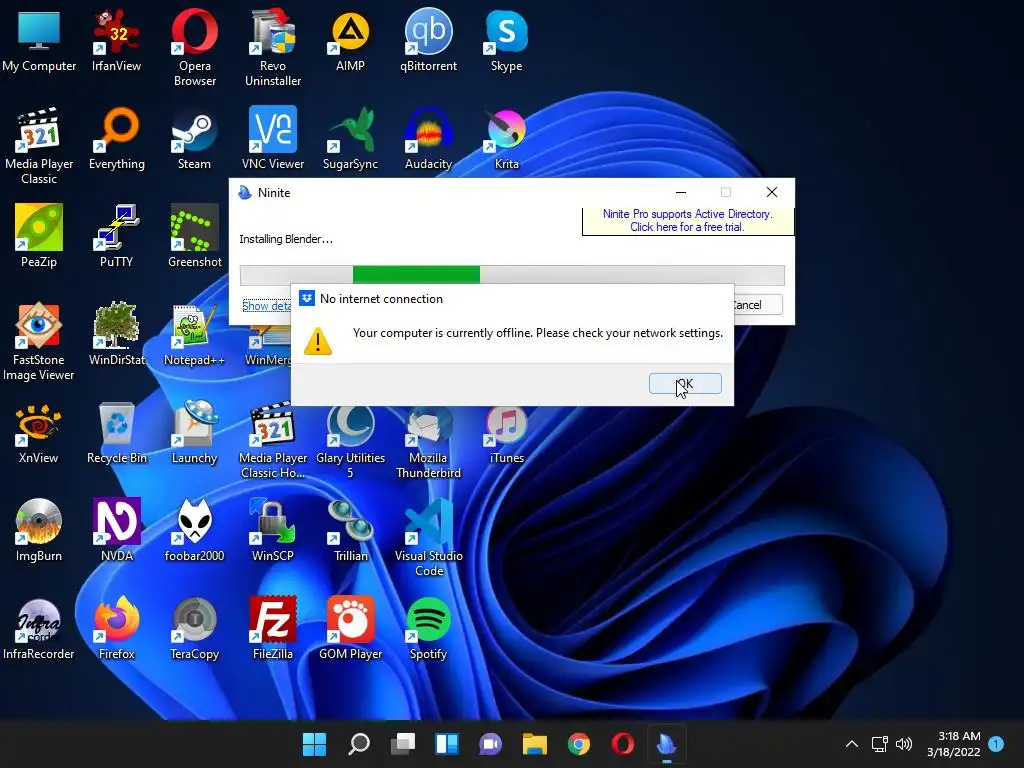Select the IrfanView desktop icon
1024x768 pixels.
(116, 40)
